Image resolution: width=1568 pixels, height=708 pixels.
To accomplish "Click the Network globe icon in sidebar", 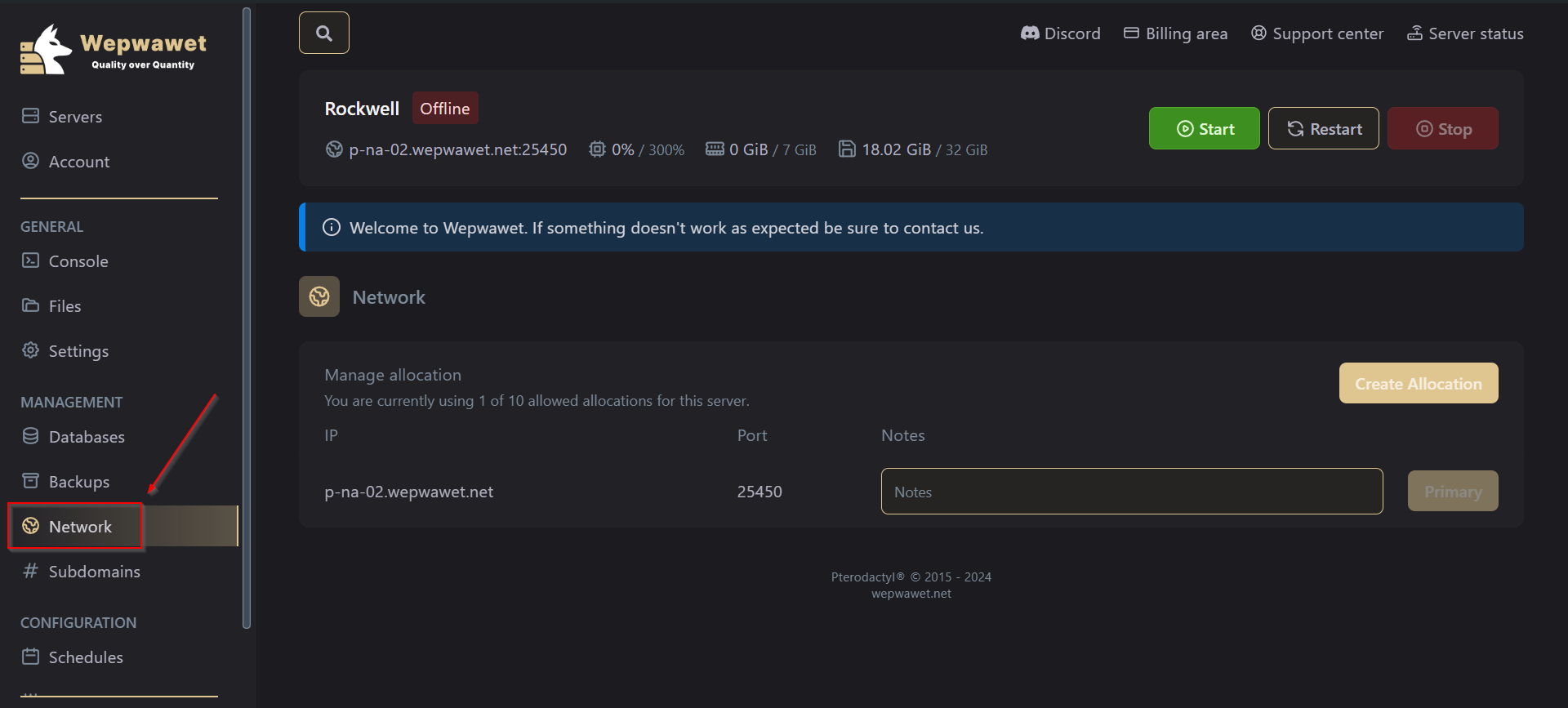I will click(30, 525).
